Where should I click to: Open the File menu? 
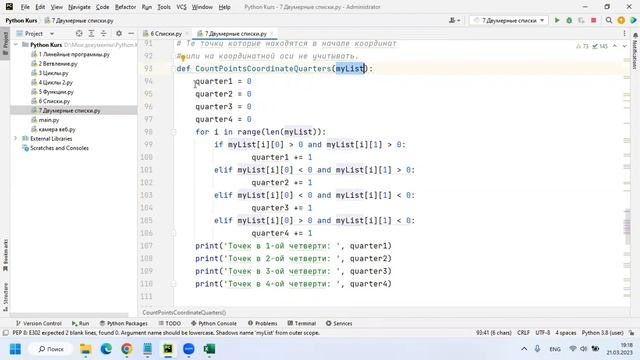(x=25, y=7)
